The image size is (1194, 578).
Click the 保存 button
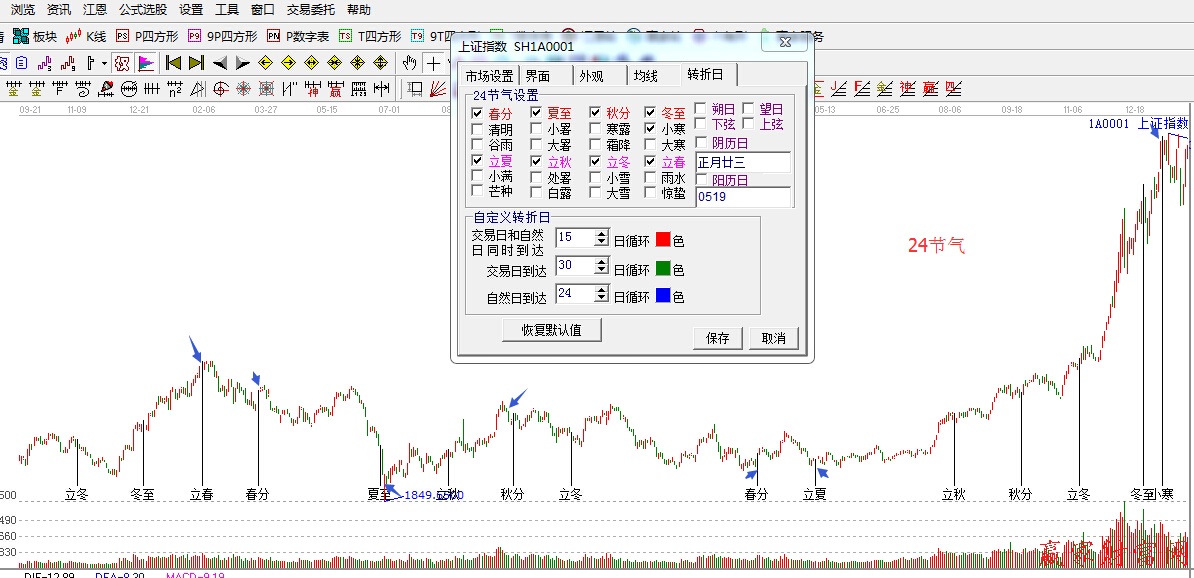(x=717, y=338)
